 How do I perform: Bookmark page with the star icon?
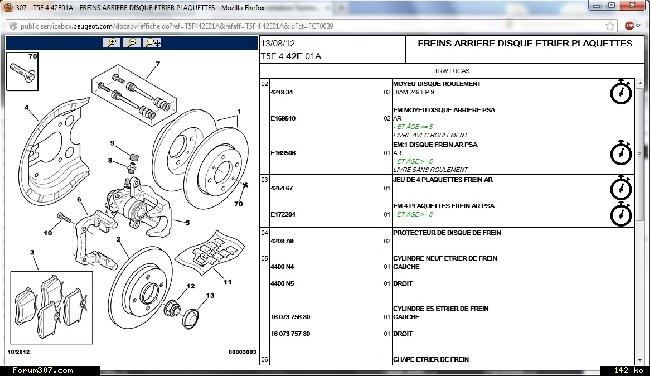(x=609, y=26)
